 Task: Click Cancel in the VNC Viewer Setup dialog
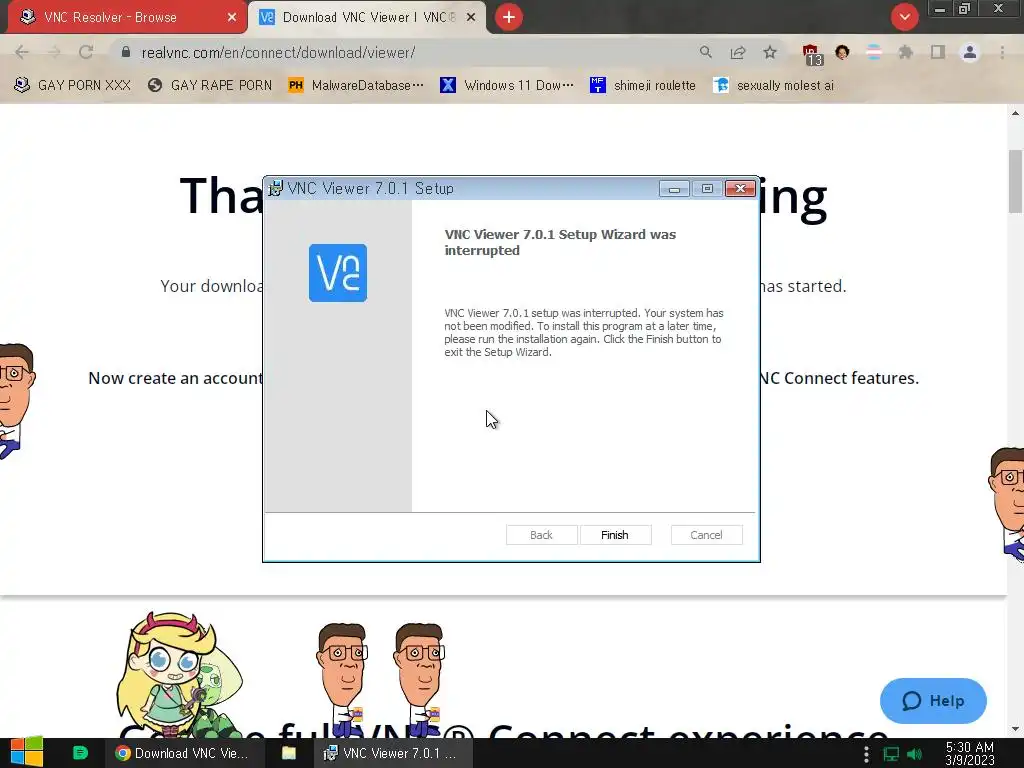click(707, 535)
